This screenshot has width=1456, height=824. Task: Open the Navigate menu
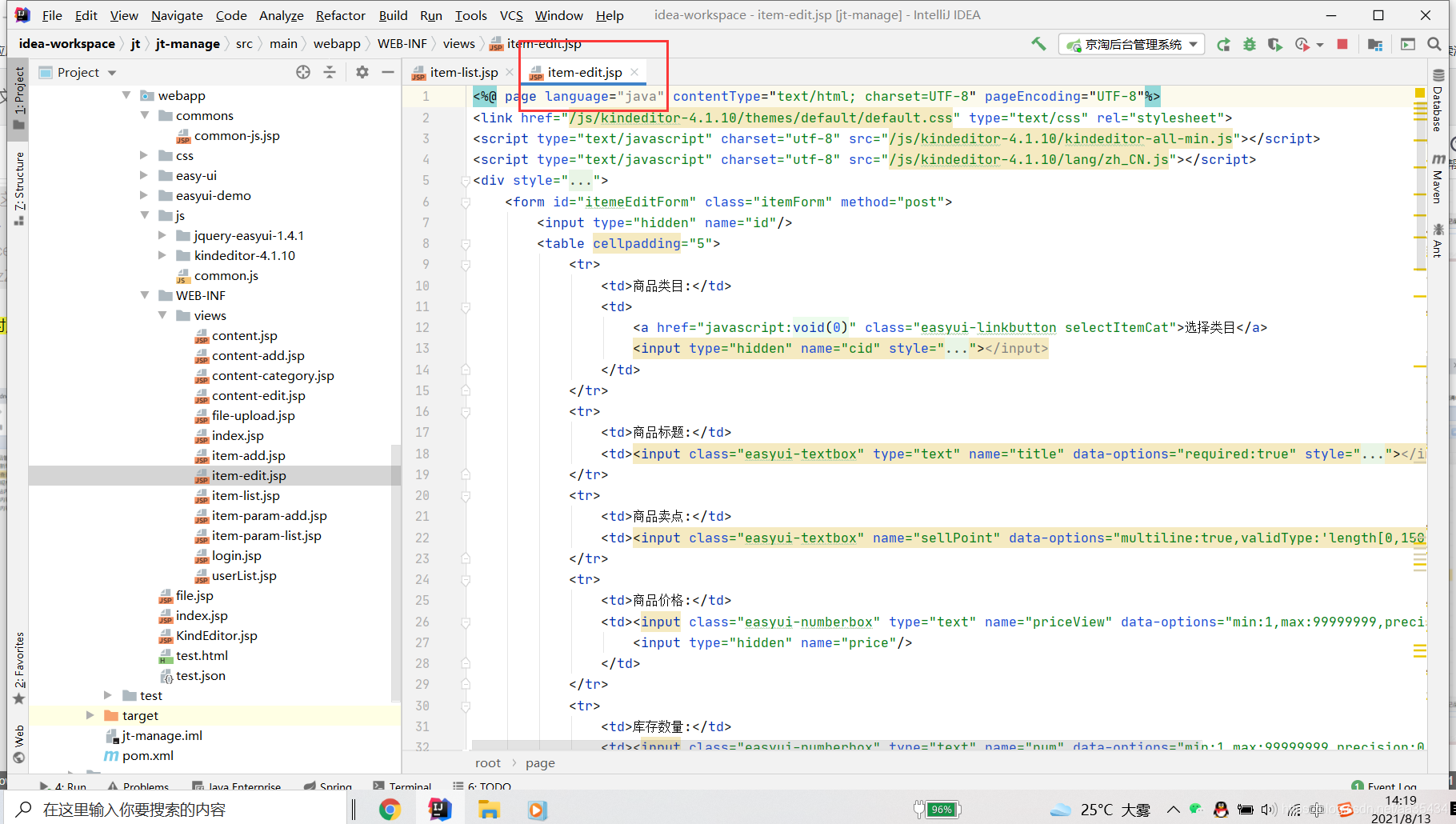coord(177,15)
